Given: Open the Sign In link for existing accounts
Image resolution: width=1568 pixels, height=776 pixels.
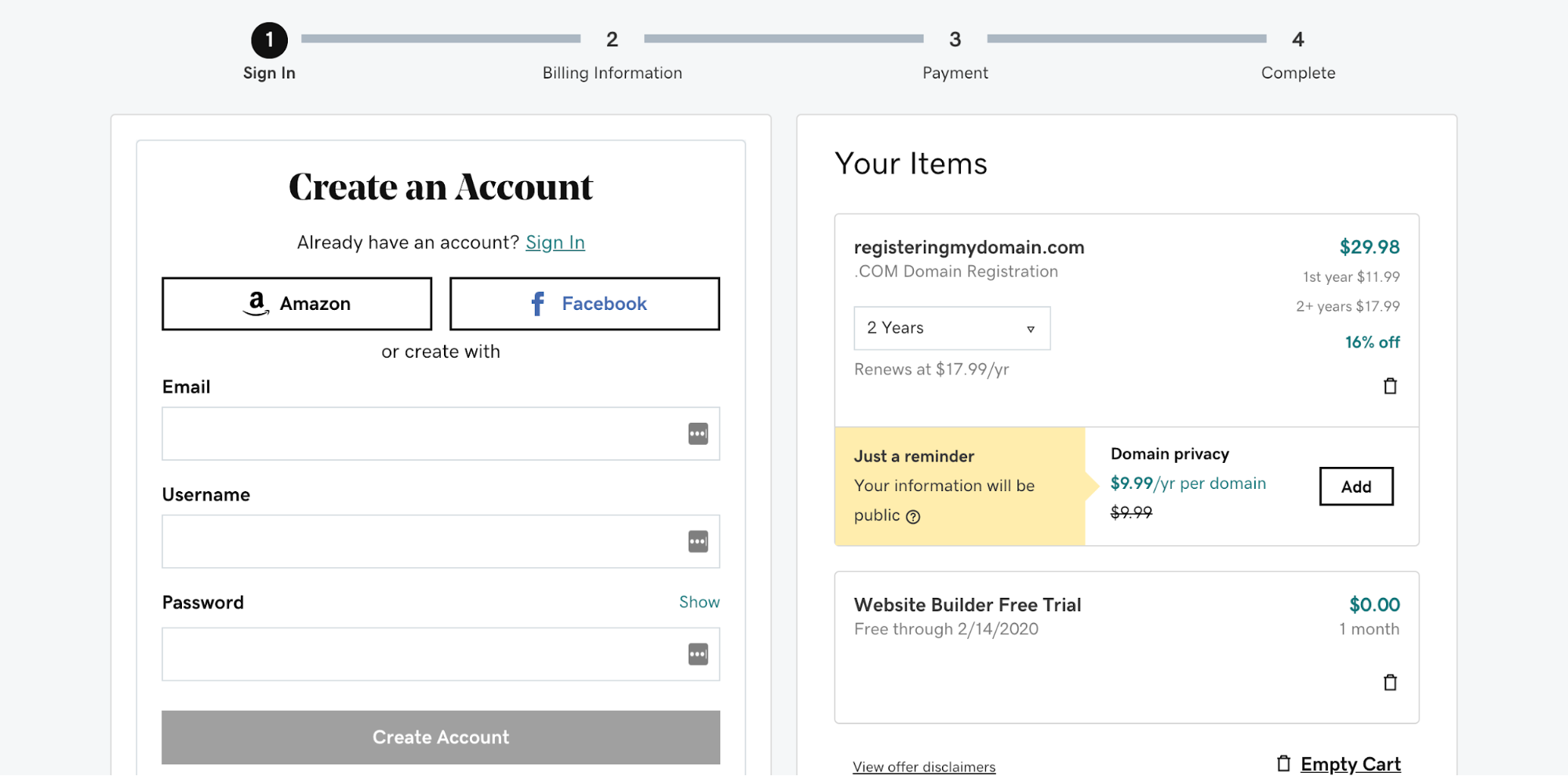Looking at the screenshot, I should pos(555,242).
